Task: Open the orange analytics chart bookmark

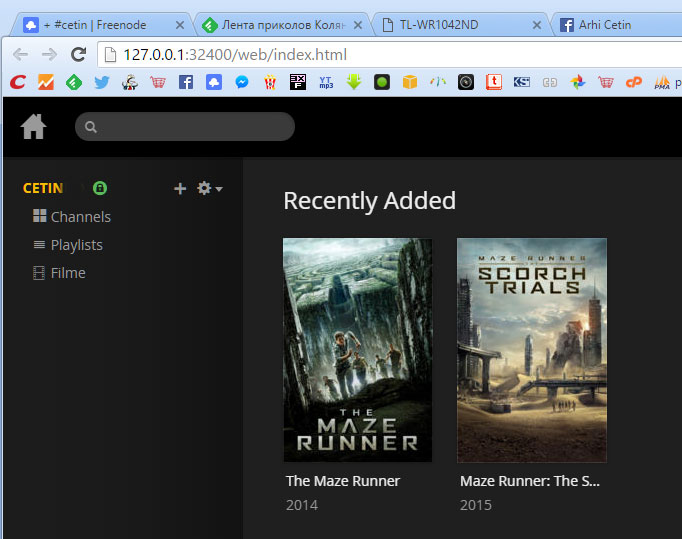Action: coord(46,82)
